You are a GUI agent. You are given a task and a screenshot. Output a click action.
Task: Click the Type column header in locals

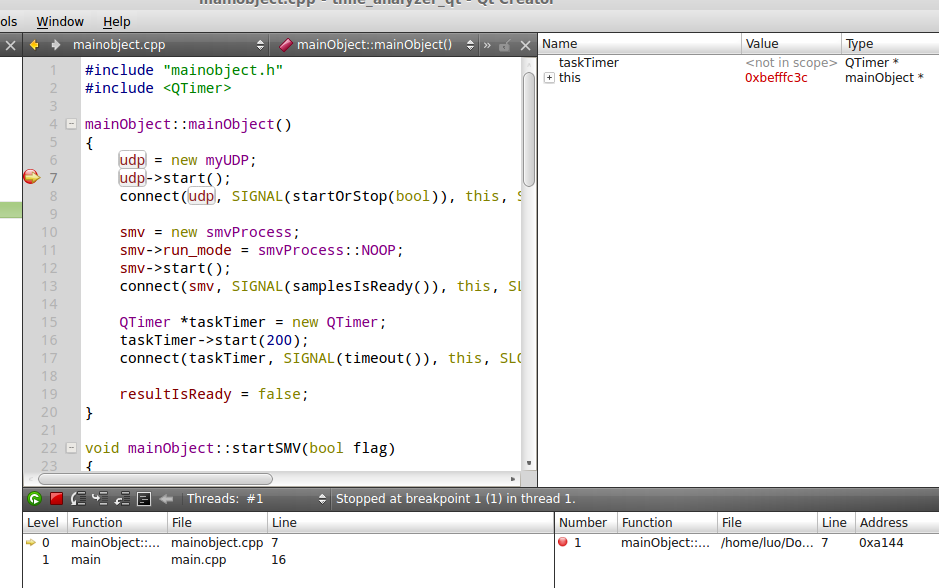[890, 44]
